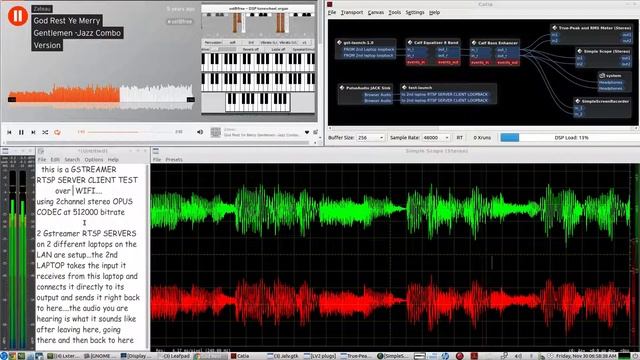This screenshot has height=360, width=640.
Task: Skip to next track in music player
Action: pyautogui.click(x=33, y=132)
